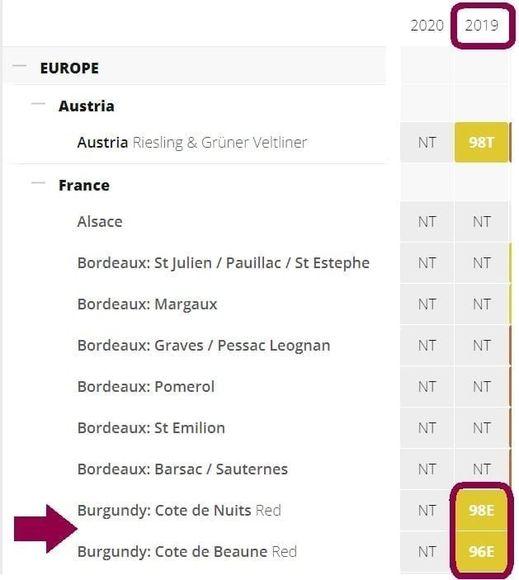Open the 98E Cote de Nuits 2019 score

click(481, 510)
